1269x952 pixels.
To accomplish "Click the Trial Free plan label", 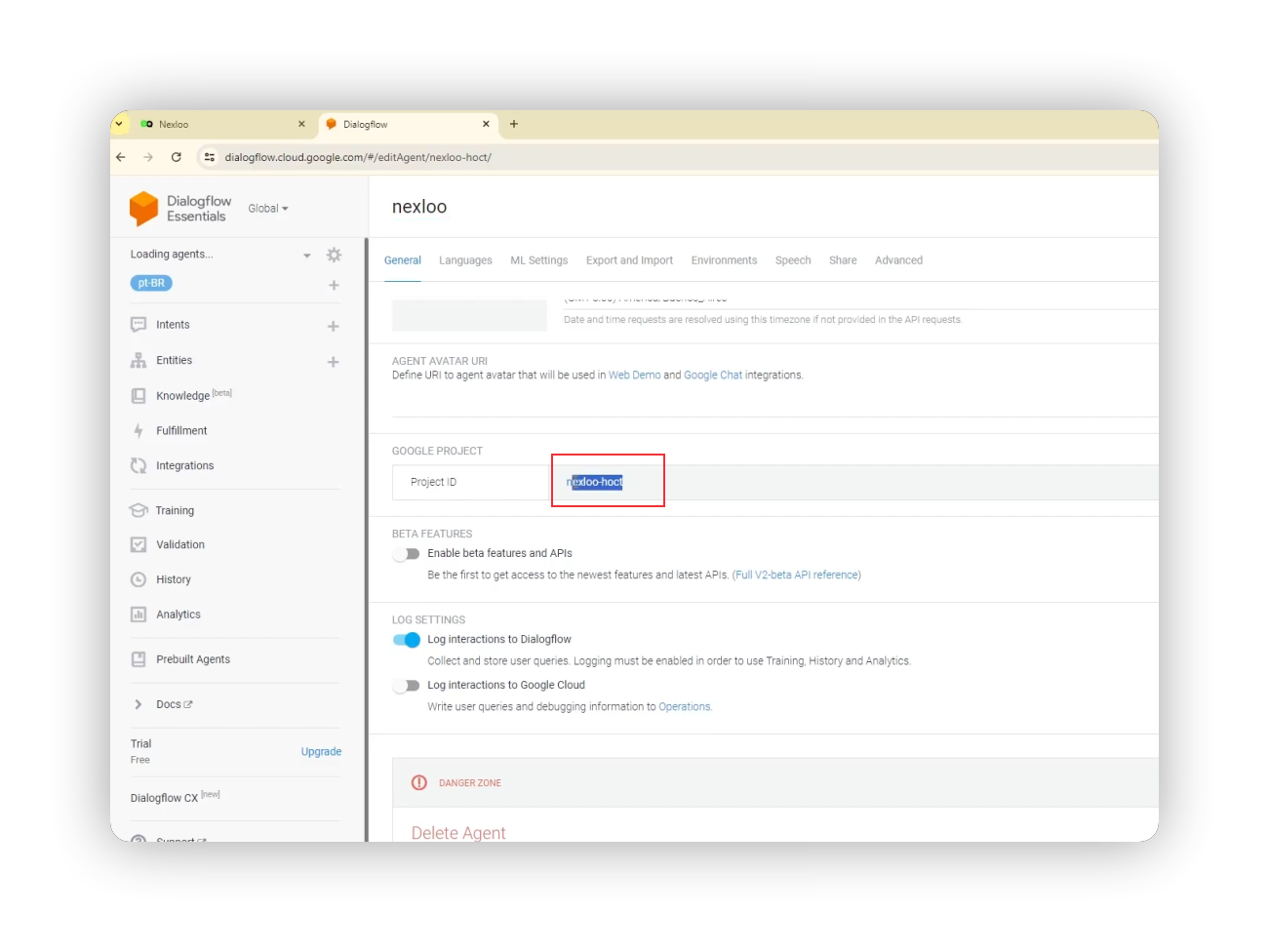I will (141, 751).
